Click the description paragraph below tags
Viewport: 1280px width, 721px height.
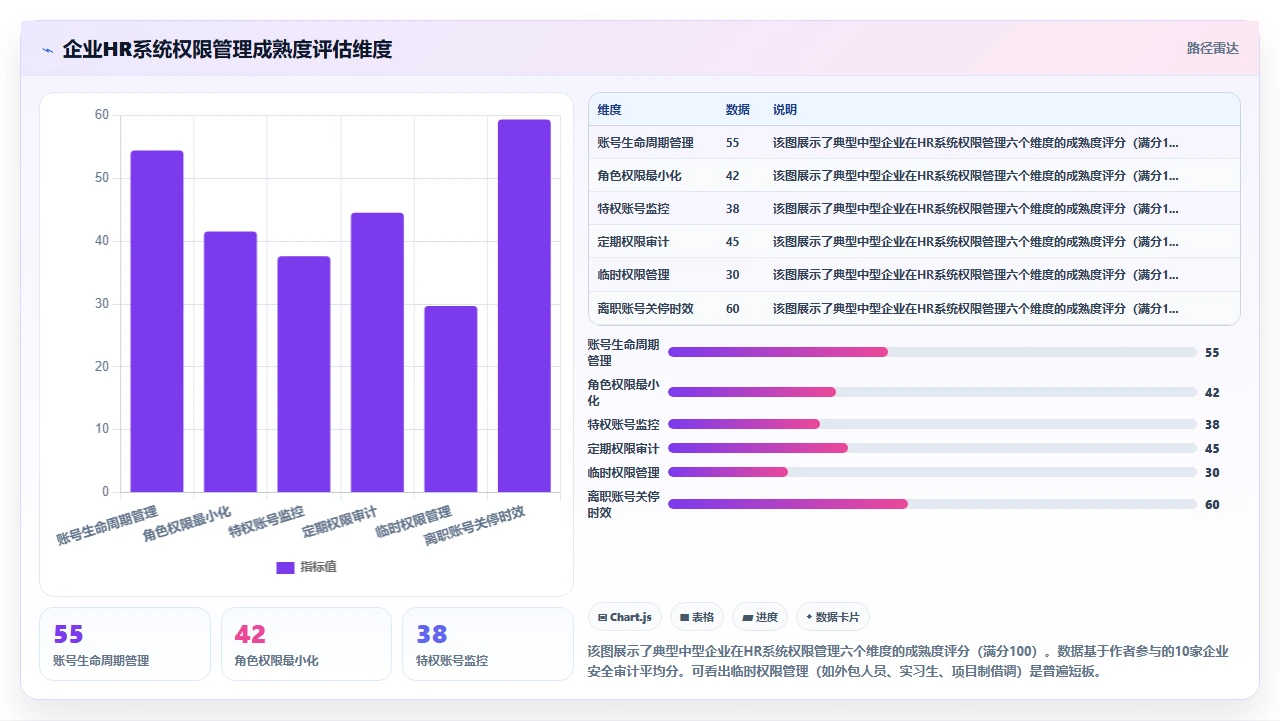coord(908,661)
